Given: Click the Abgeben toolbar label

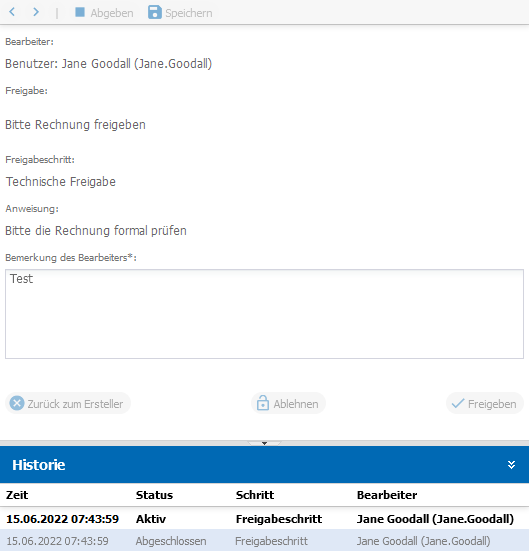Looking at the screenshot, I should click(112, 13).
